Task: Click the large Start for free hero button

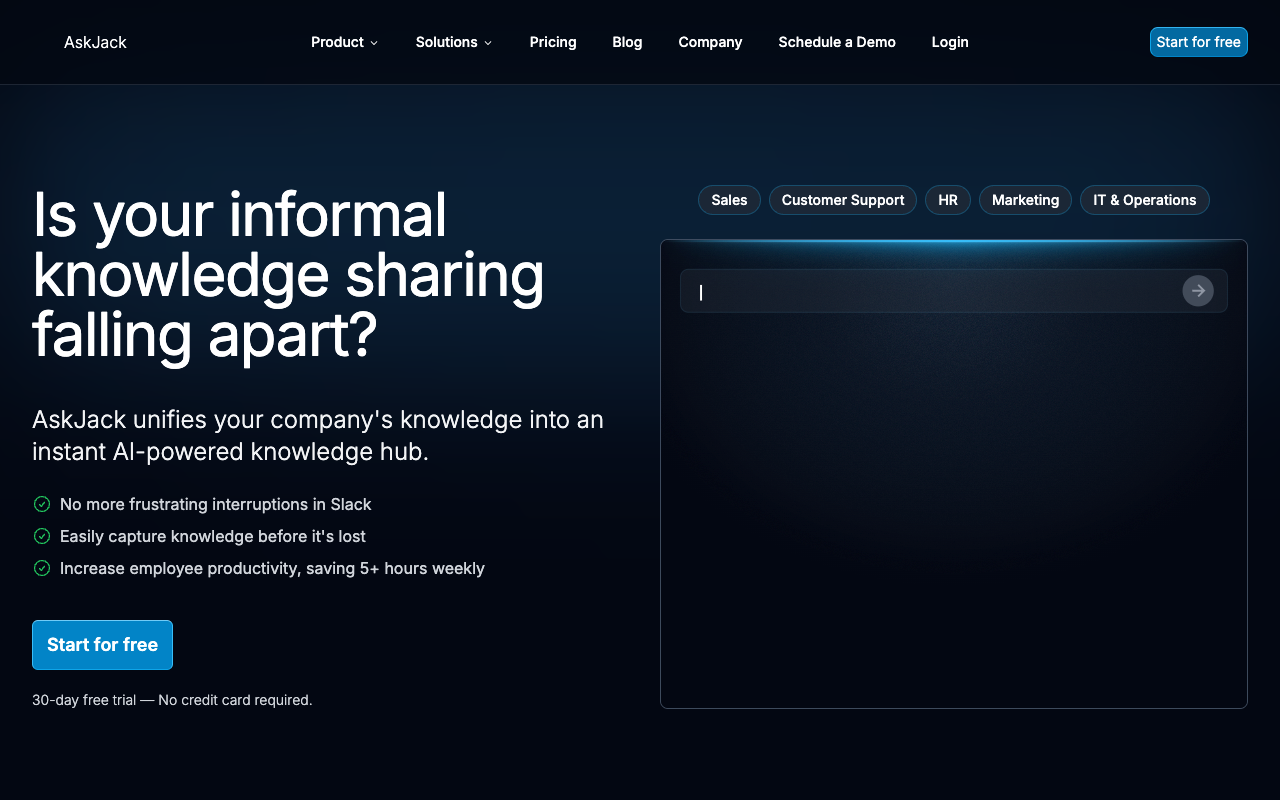Action: (102, 645)
